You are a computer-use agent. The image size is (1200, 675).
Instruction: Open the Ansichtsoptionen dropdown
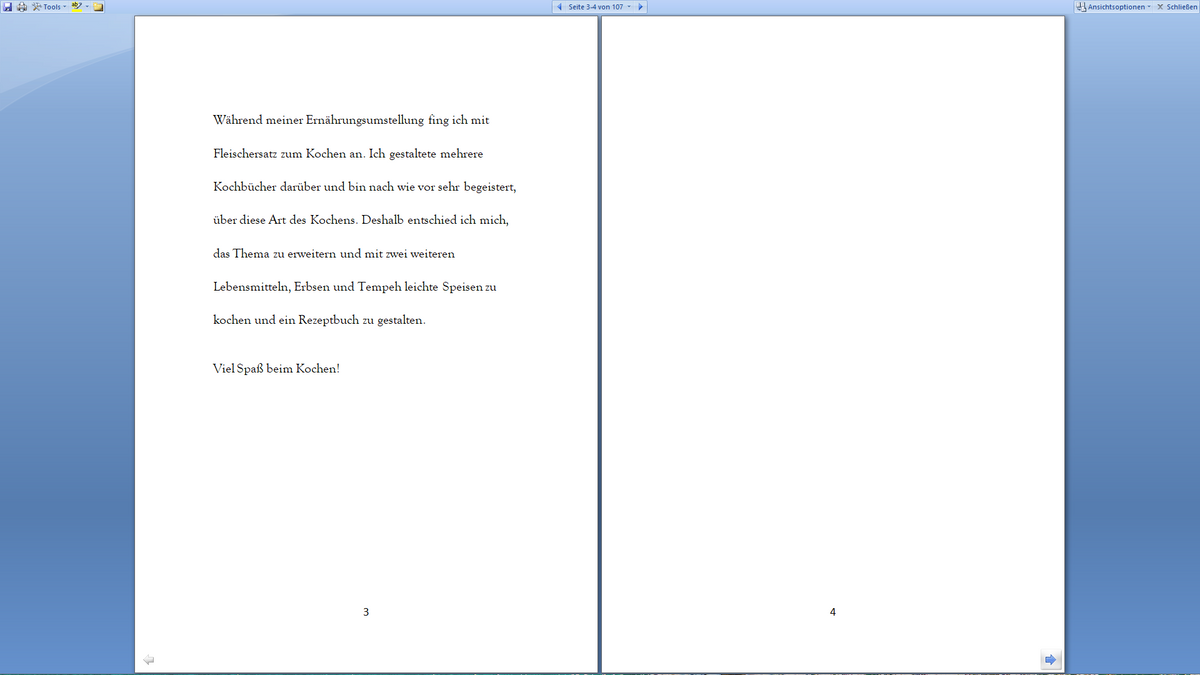(1113, 7)
